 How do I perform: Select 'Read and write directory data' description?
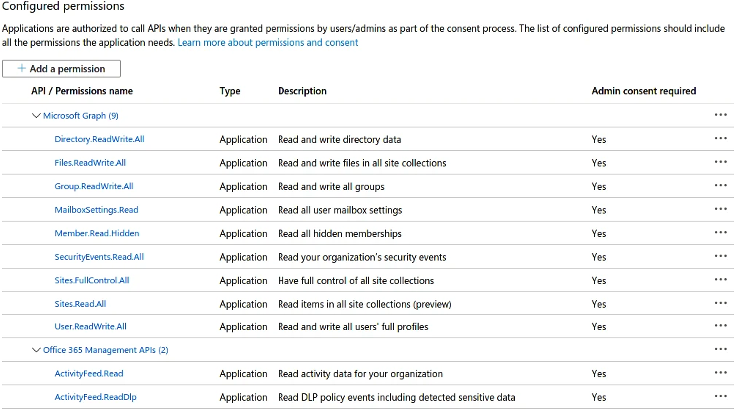click(340, 140)
